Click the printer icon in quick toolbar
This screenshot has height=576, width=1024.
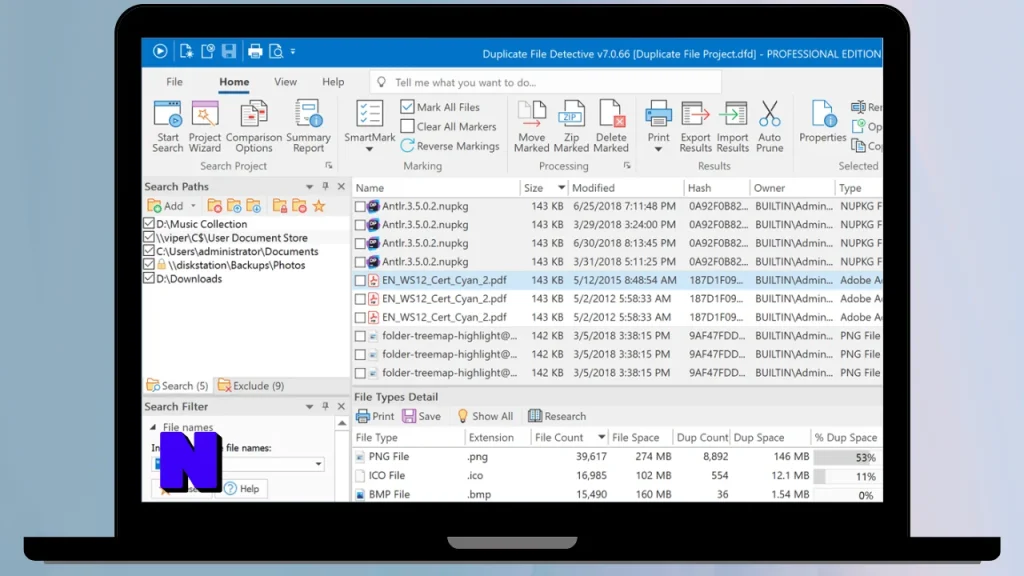point(255,51)
